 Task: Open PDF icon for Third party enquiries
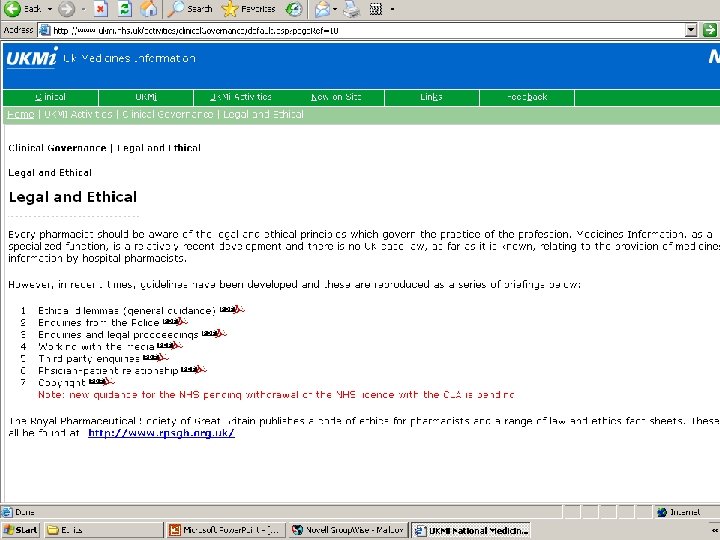156,357
